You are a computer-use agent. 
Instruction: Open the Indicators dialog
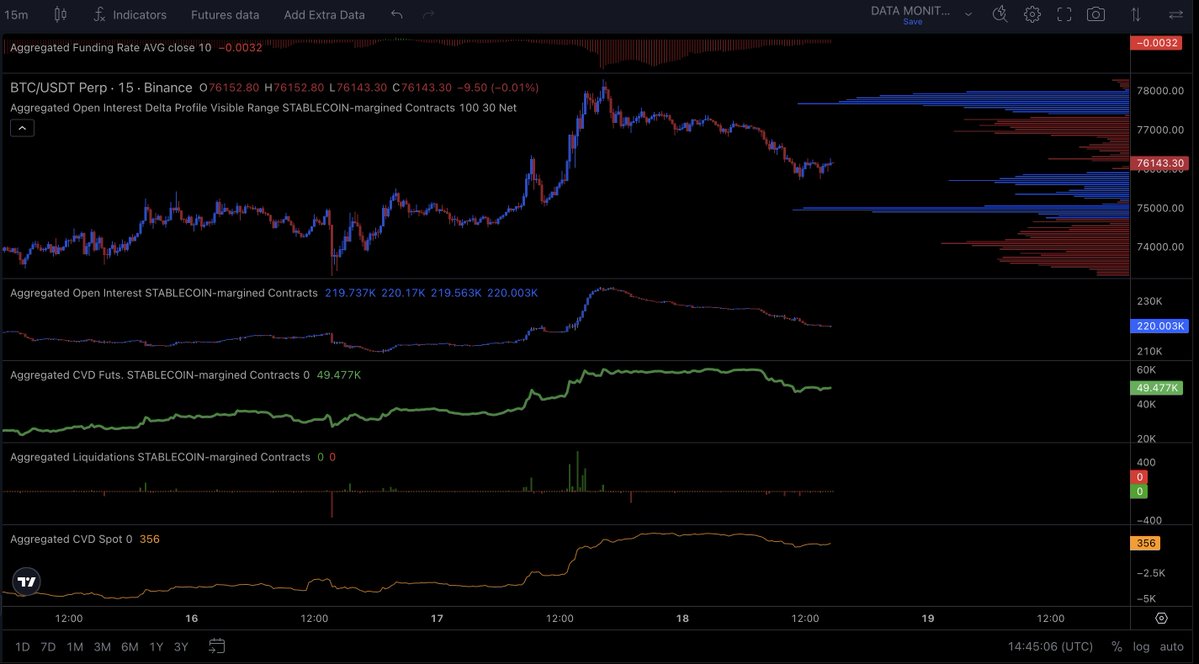(129, 15)
